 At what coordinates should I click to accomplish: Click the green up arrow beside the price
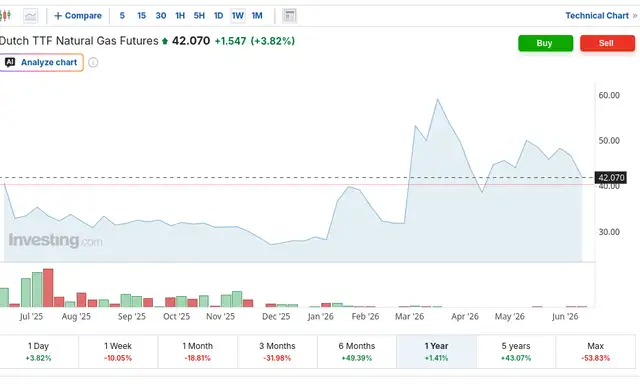165,41
